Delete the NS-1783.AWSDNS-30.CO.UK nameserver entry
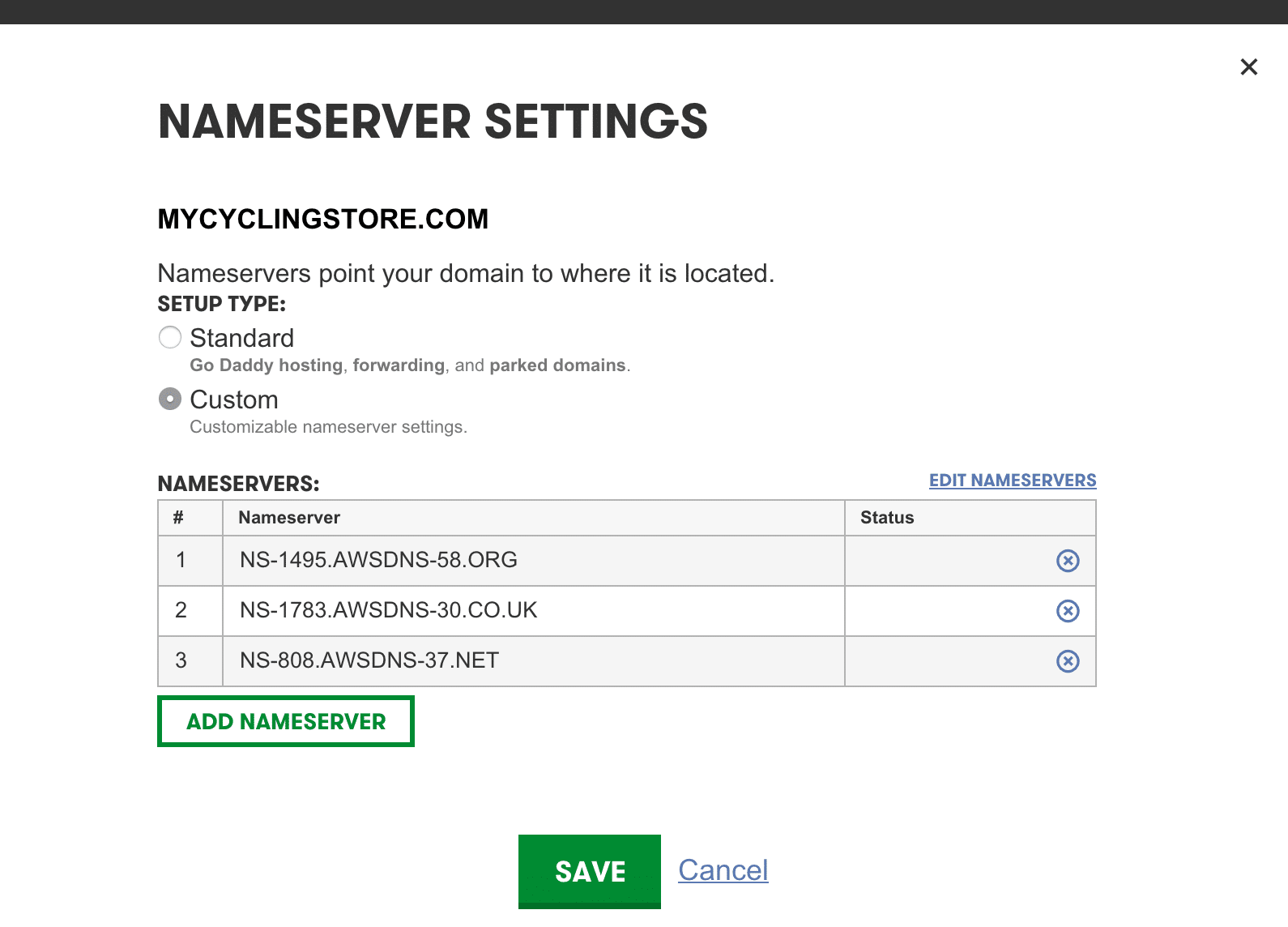Screen dimensions: 1288x927 1068,611
